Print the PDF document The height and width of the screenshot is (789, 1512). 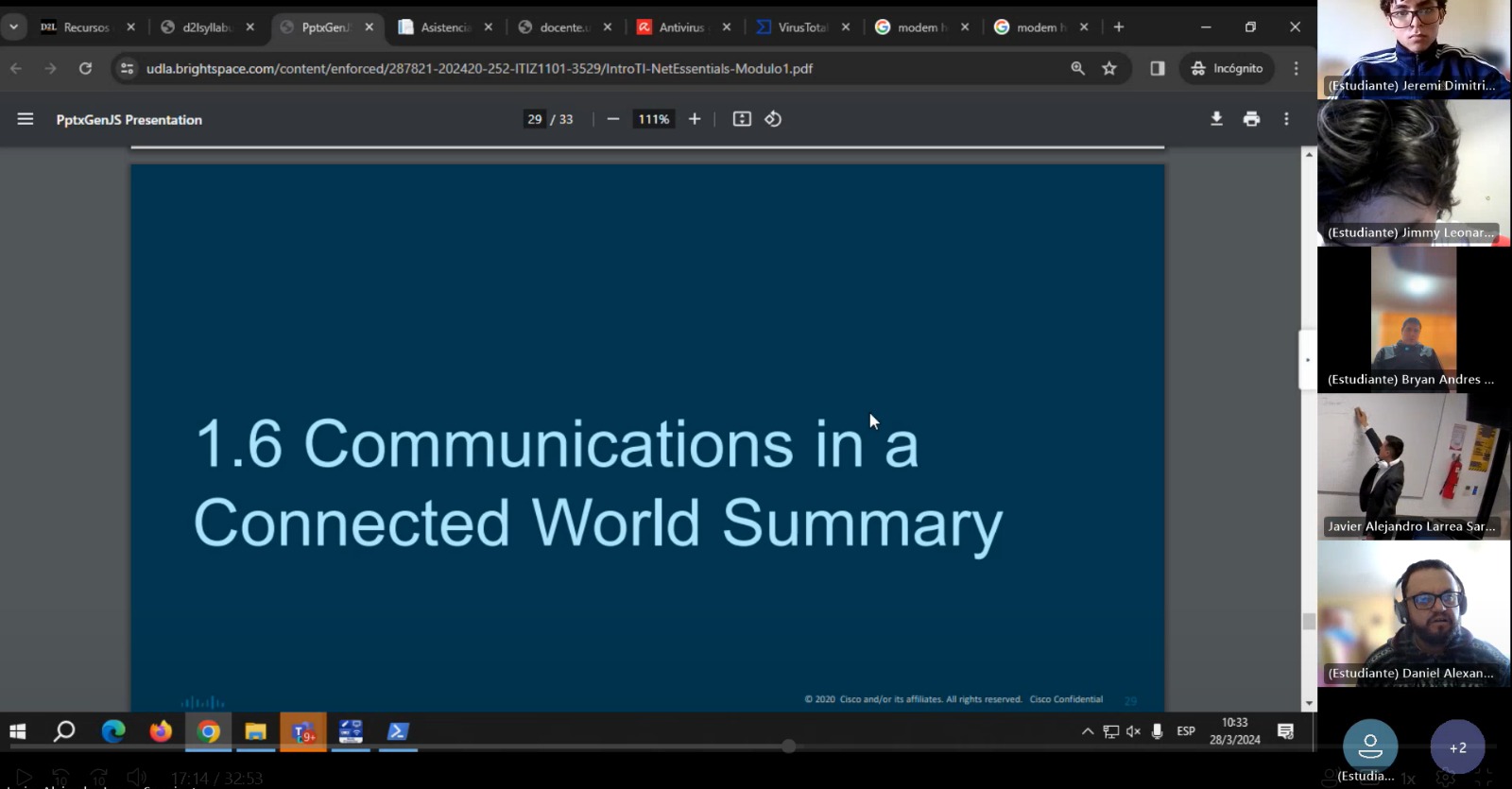point(1251,119)
